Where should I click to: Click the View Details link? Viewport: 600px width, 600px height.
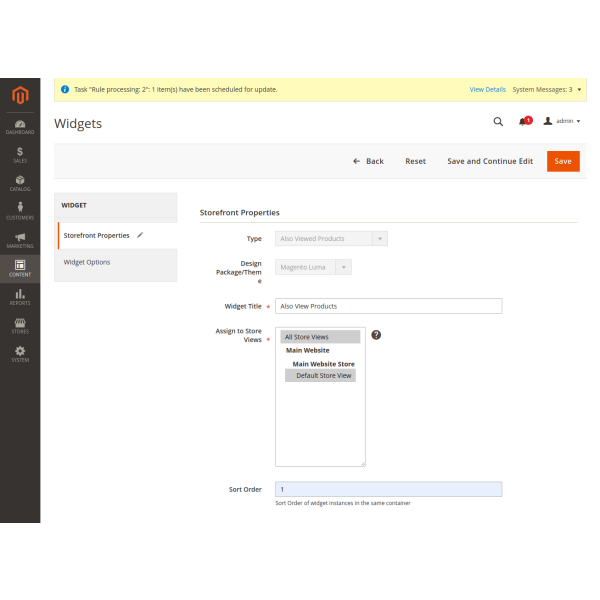click(487, 89)
